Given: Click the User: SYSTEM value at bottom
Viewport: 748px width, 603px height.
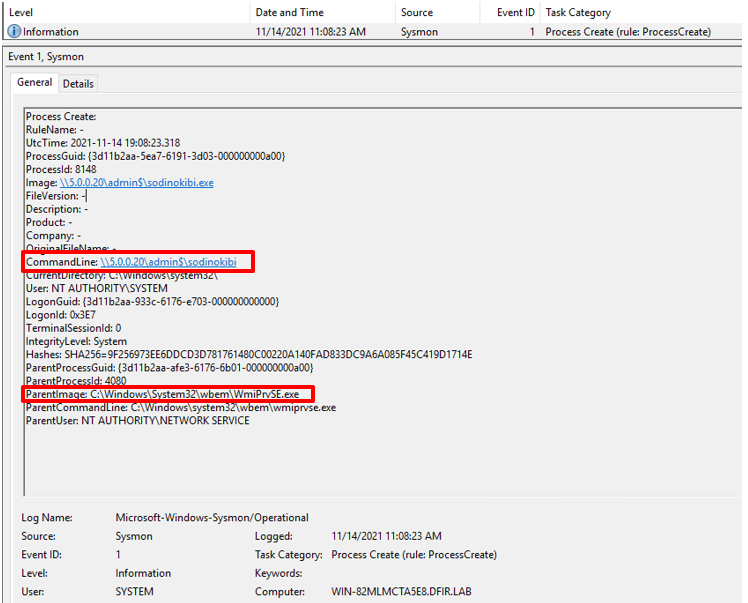Looking at the screenshot, I should (135, 592).
